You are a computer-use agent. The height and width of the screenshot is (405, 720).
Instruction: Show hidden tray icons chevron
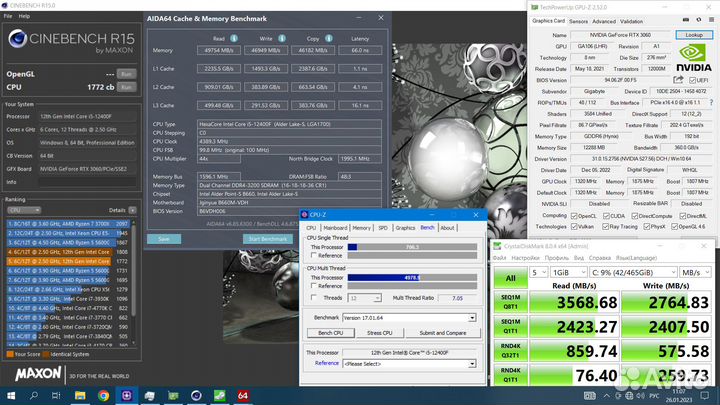[607, 395]
